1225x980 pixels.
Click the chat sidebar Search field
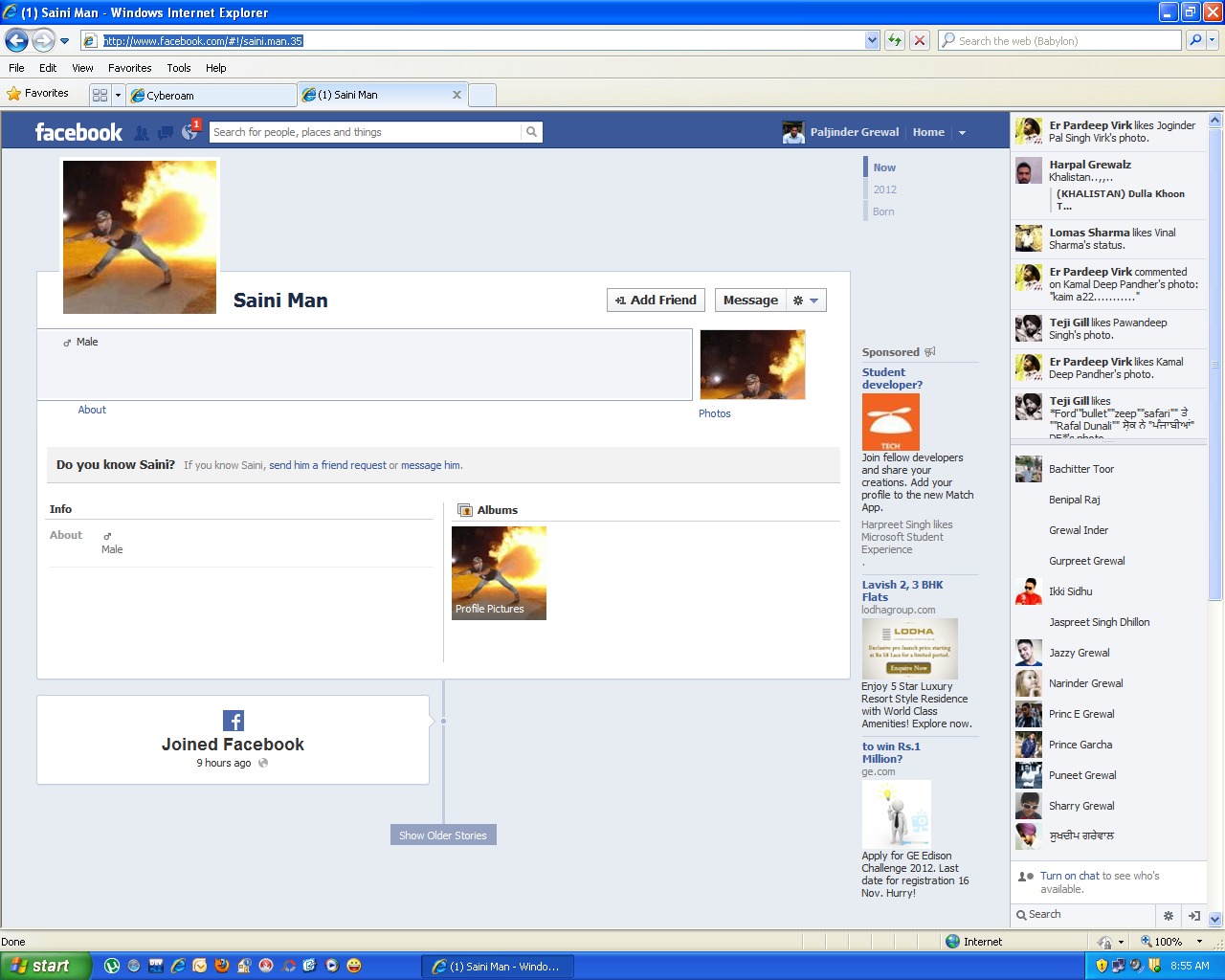1083,915
